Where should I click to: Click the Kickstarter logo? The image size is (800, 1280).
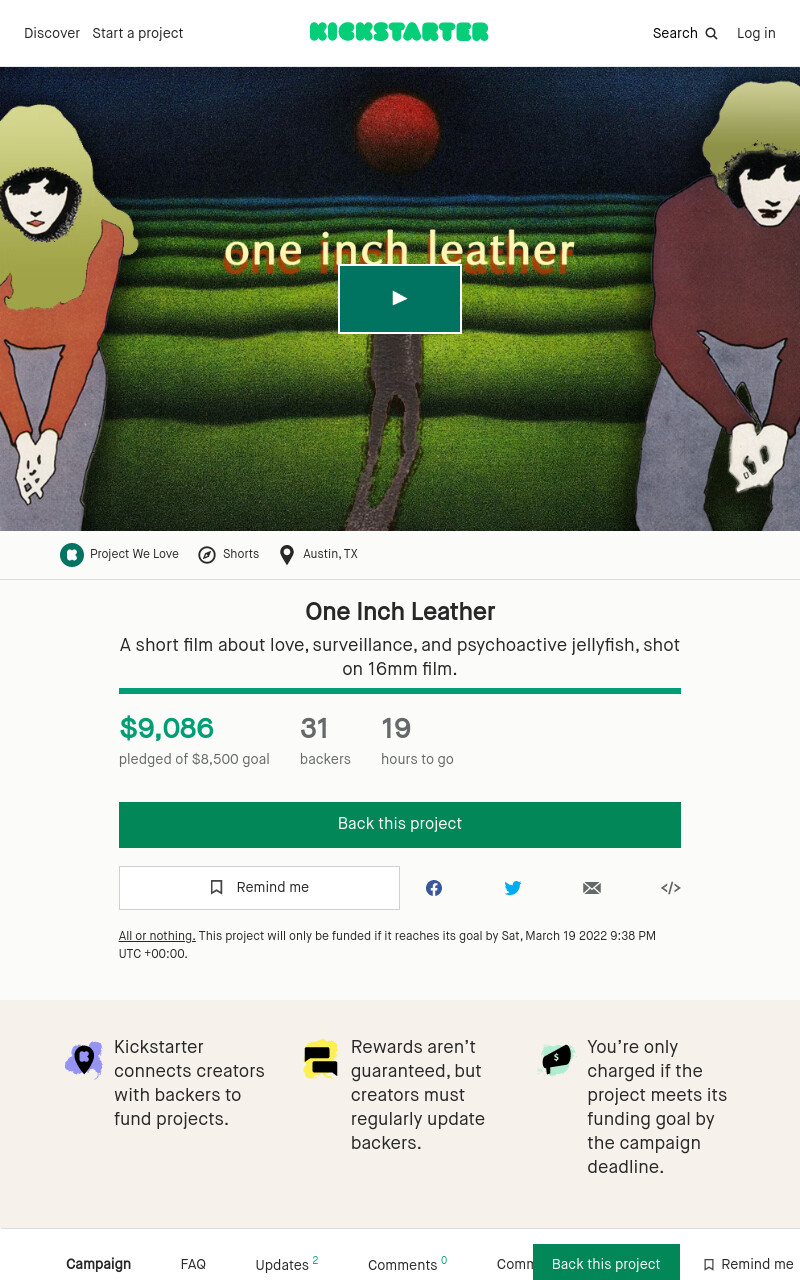(399, 32)
